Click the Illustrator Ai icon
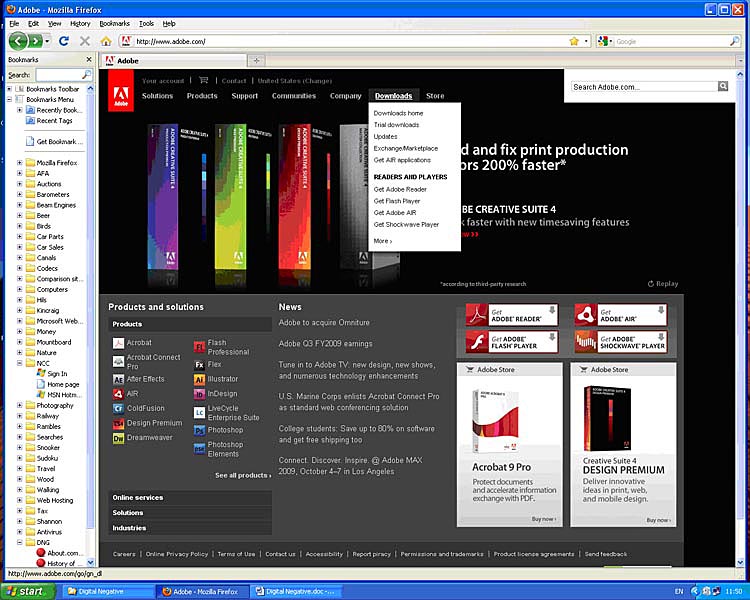The image size is (750, 600). point(200,379)
